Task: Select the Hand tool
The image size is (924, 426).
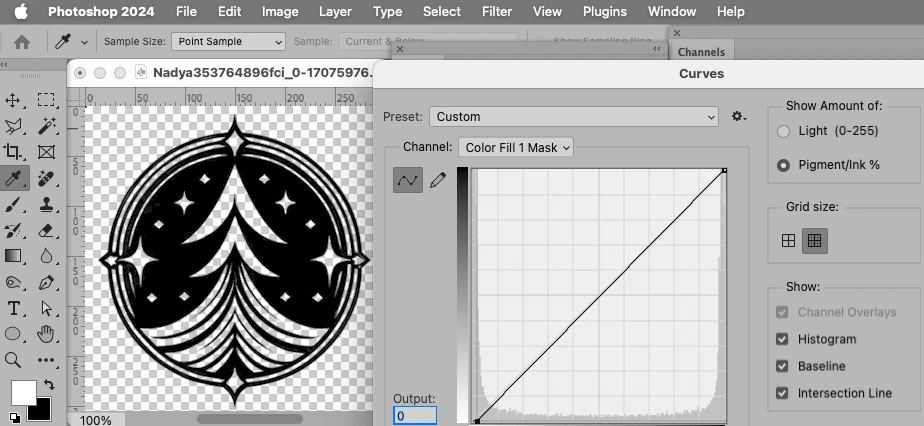Action: coord(46,334)
